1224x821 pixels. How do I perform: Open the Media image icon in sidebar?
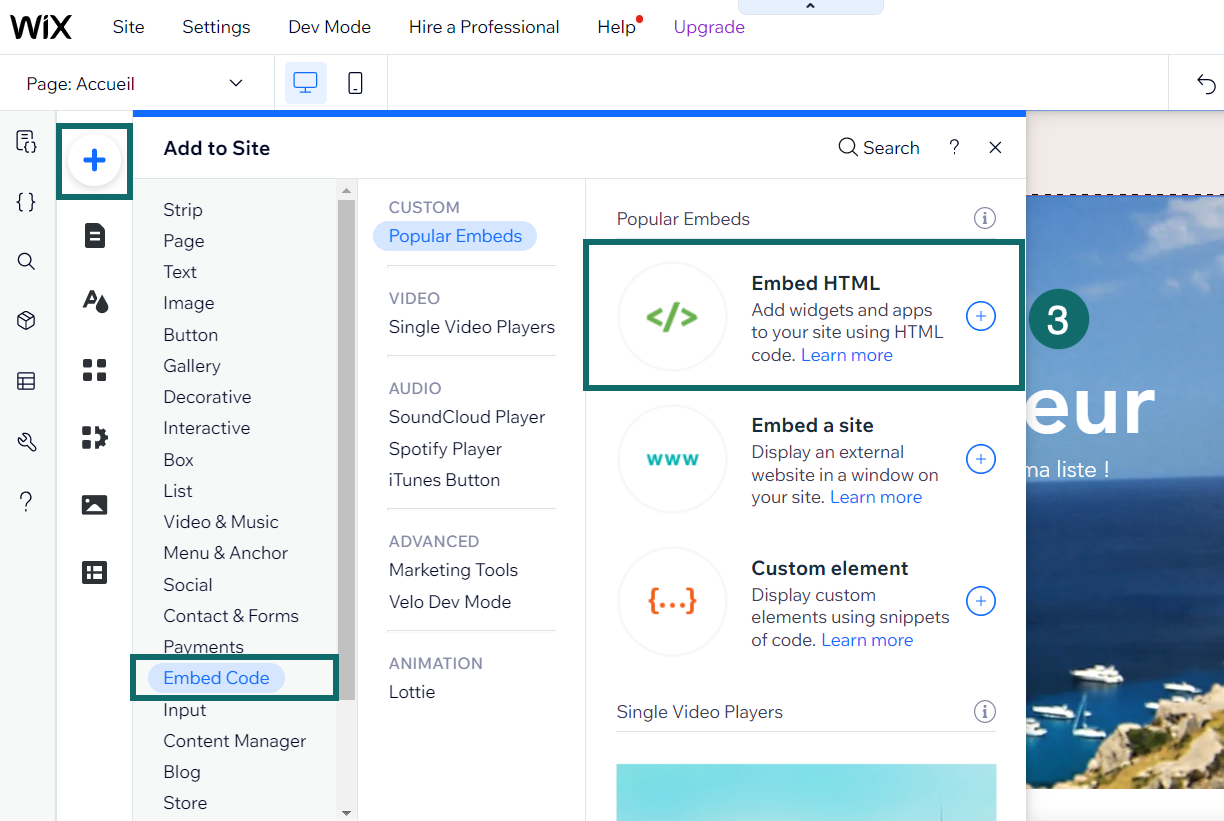pyautogui.click(x=94, y=505)
